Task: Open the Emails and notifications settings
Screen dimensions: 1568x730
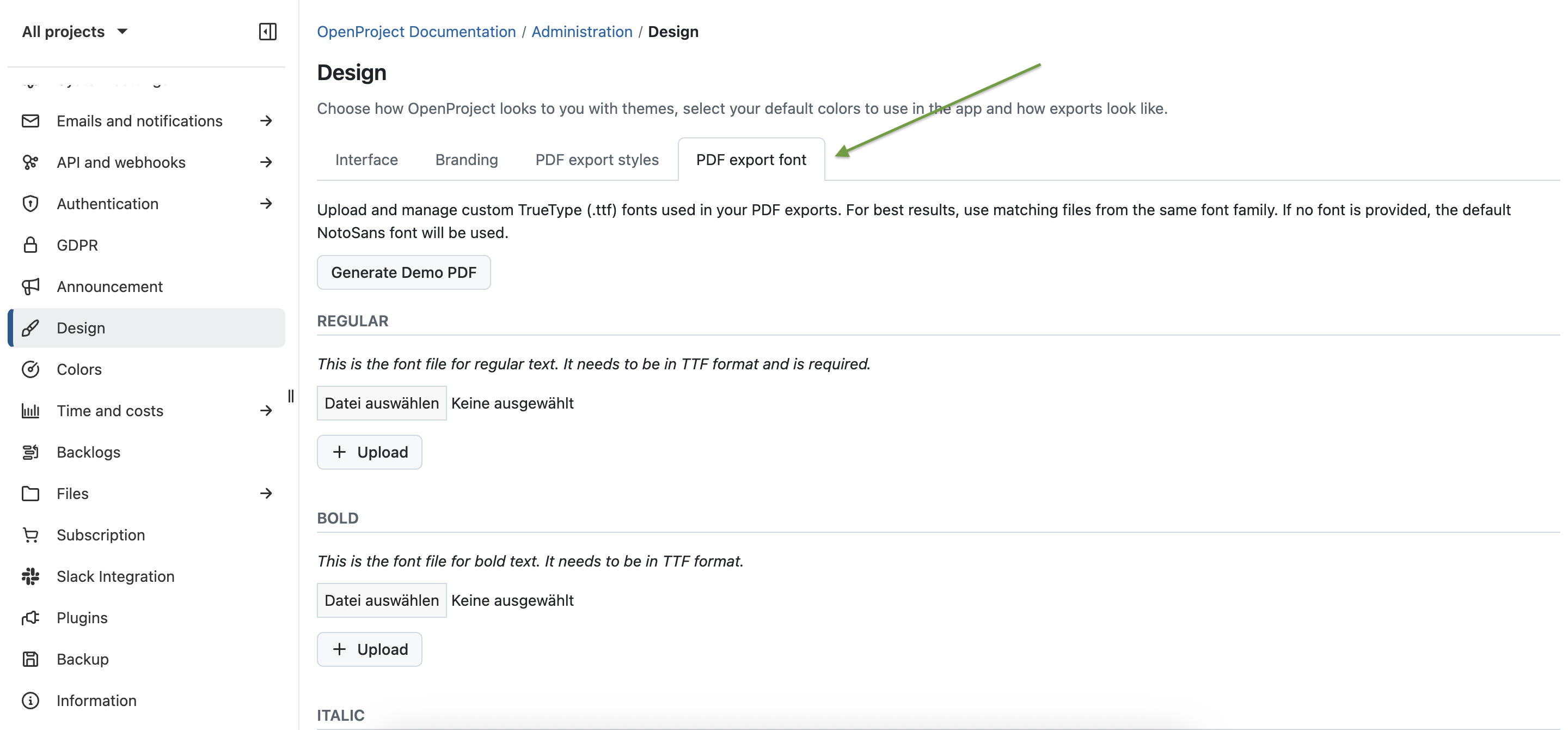Action: coord(139,120)
